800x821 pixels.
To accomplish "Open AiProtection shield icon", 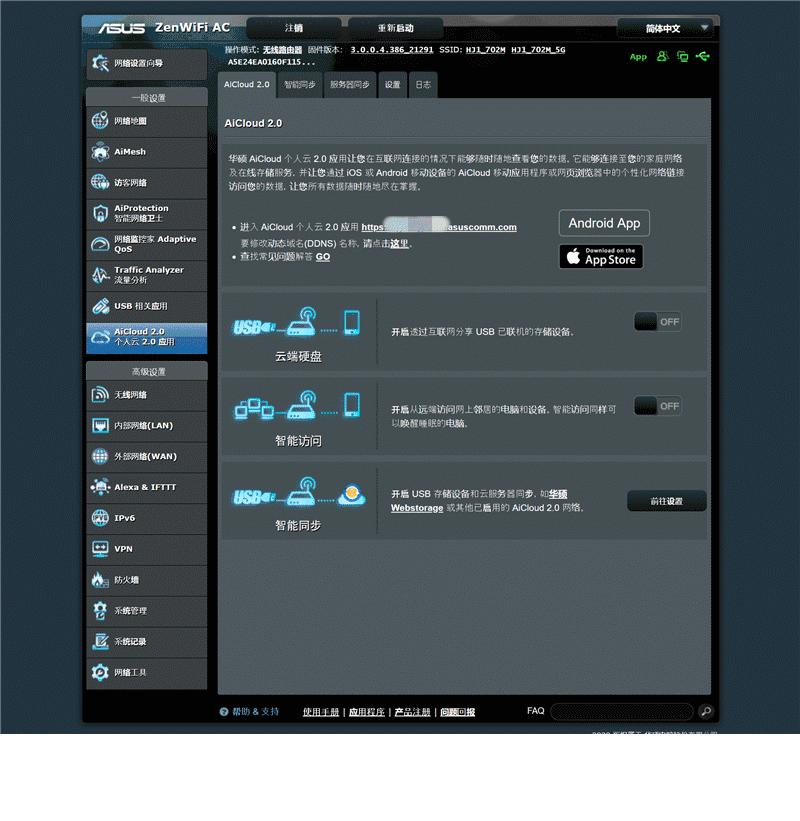I will coord(100,213).
